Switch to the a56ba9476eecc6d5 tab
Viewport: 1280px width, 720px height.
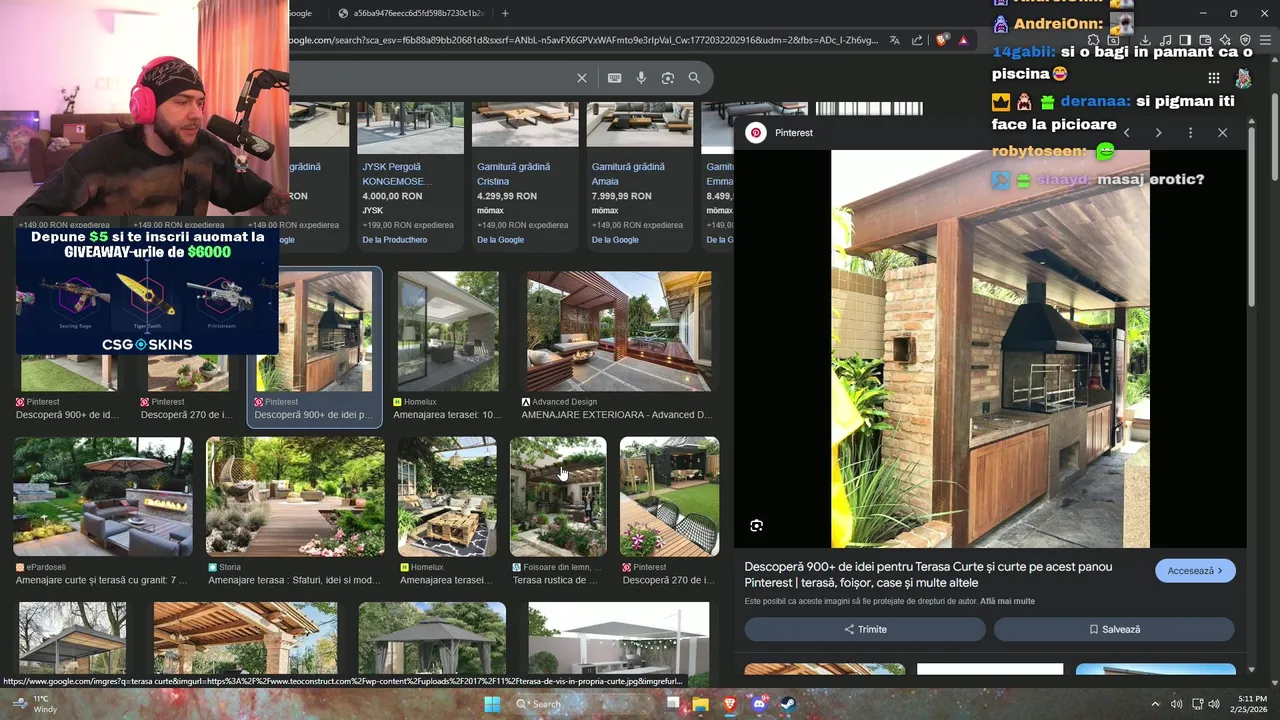pyautogui.click(x=410, y=13)
